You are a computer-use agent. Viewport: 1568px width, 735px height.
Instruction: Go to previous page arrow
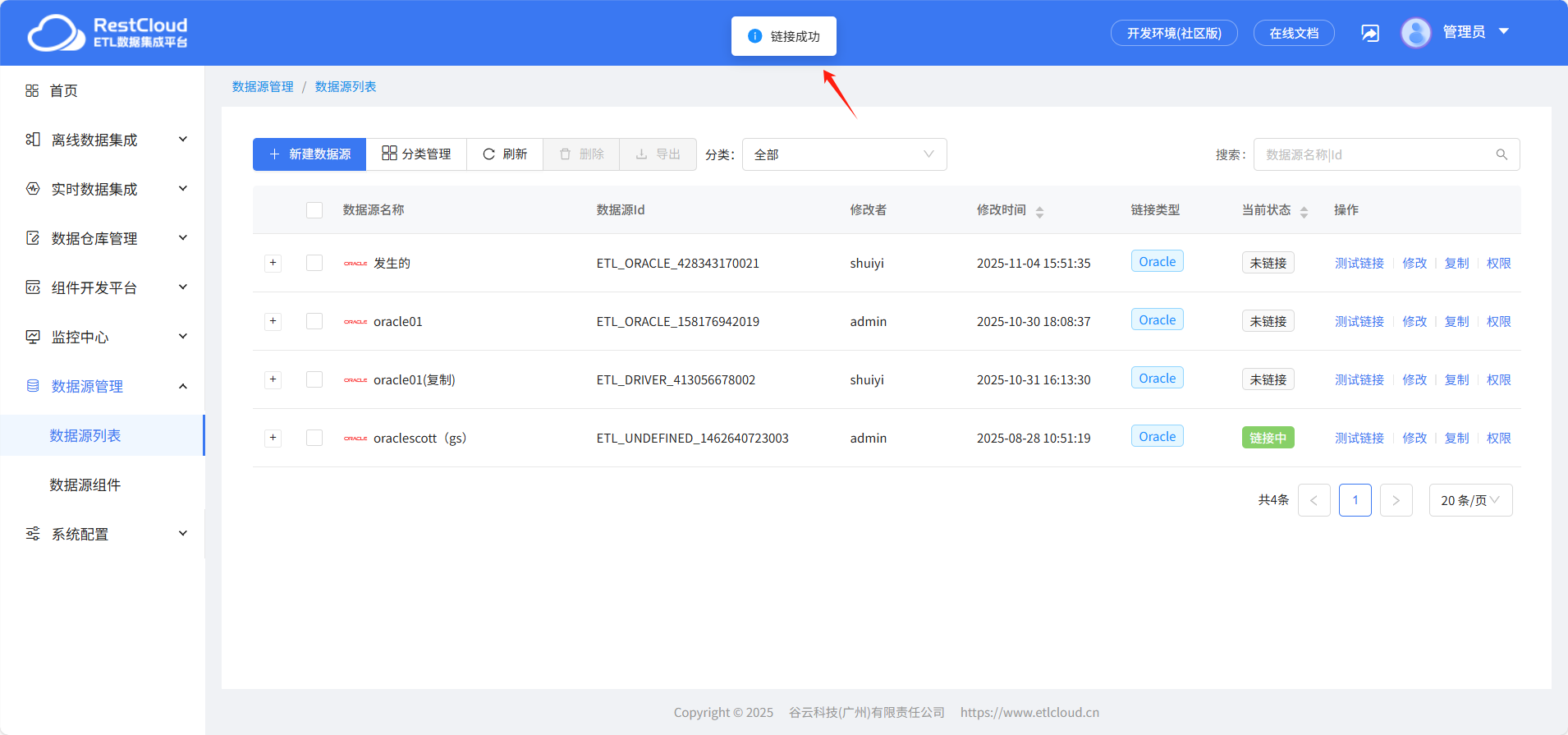[x=1314, y=500]
